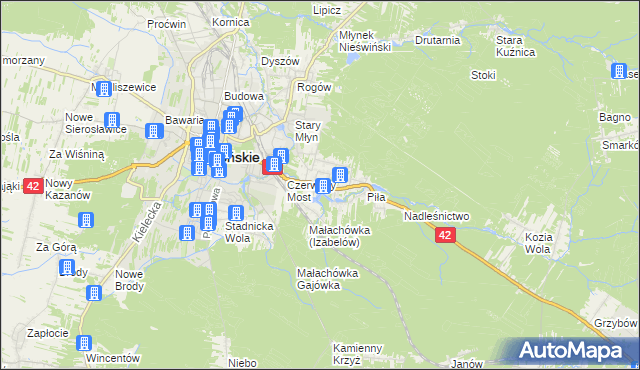Screen dimensions: 640x370
Task: Select building marker near Stara Kuźnica at right edge
Action: pos(619,71)
